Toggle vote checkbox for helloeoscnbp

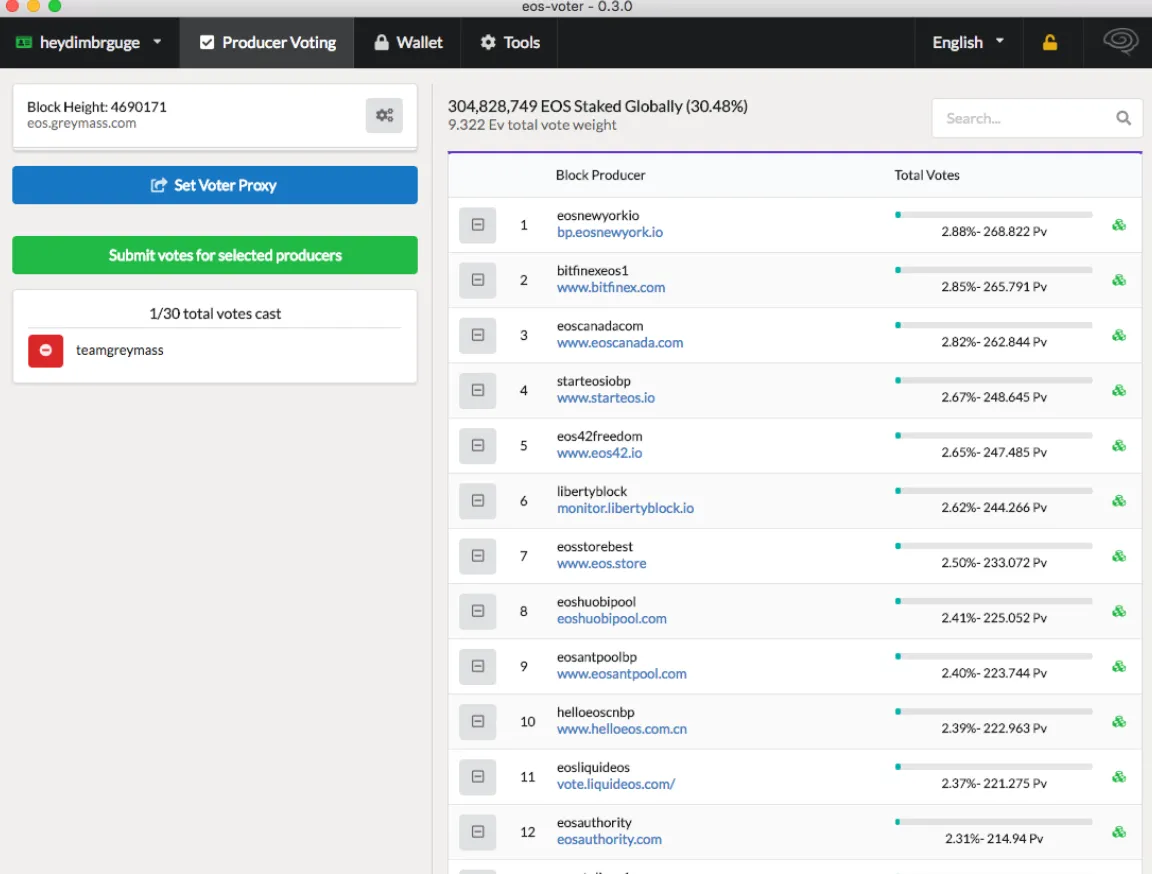click(x=478, y=721)
